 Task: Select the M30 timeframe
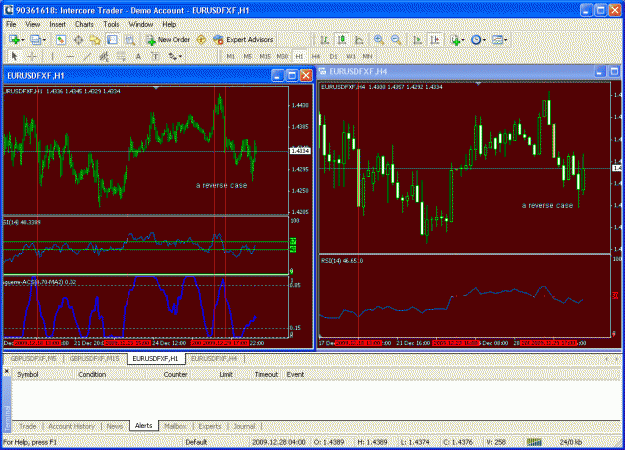282,57
